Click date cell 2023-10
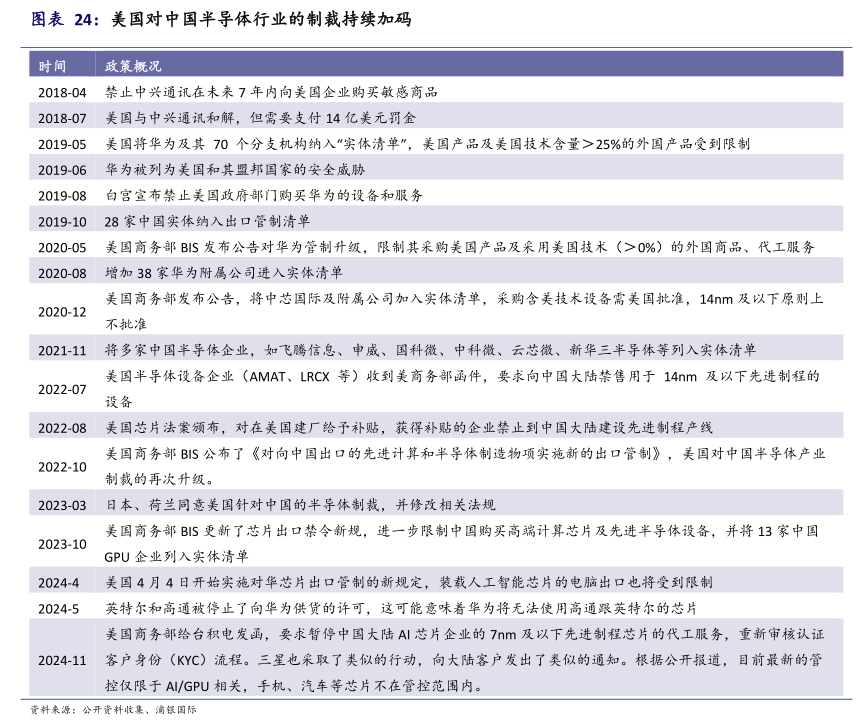 [x=62, y=544]
